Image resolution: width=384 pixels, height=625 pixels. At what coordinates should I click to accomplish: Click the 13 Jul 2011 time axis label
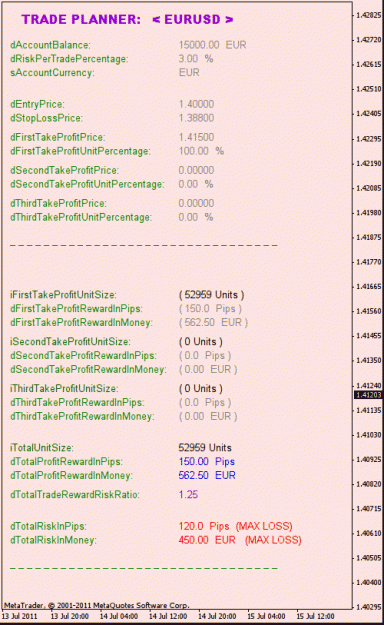[x=19, y=617]
